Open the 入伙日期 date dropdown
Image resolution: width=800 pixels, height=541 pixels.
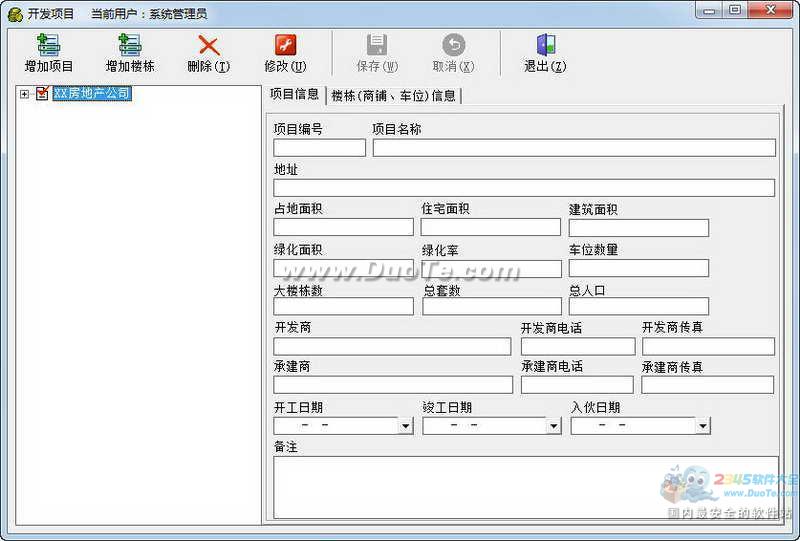tap(702, 426)
